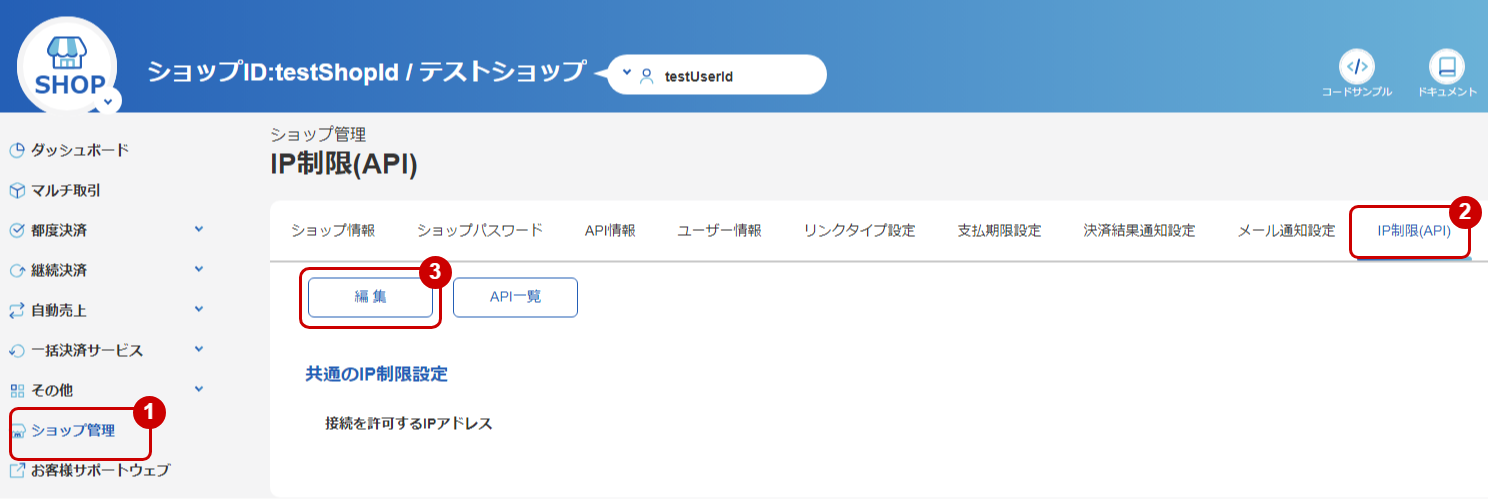Switch to the 支払期限設定 tab

point(999,231)
